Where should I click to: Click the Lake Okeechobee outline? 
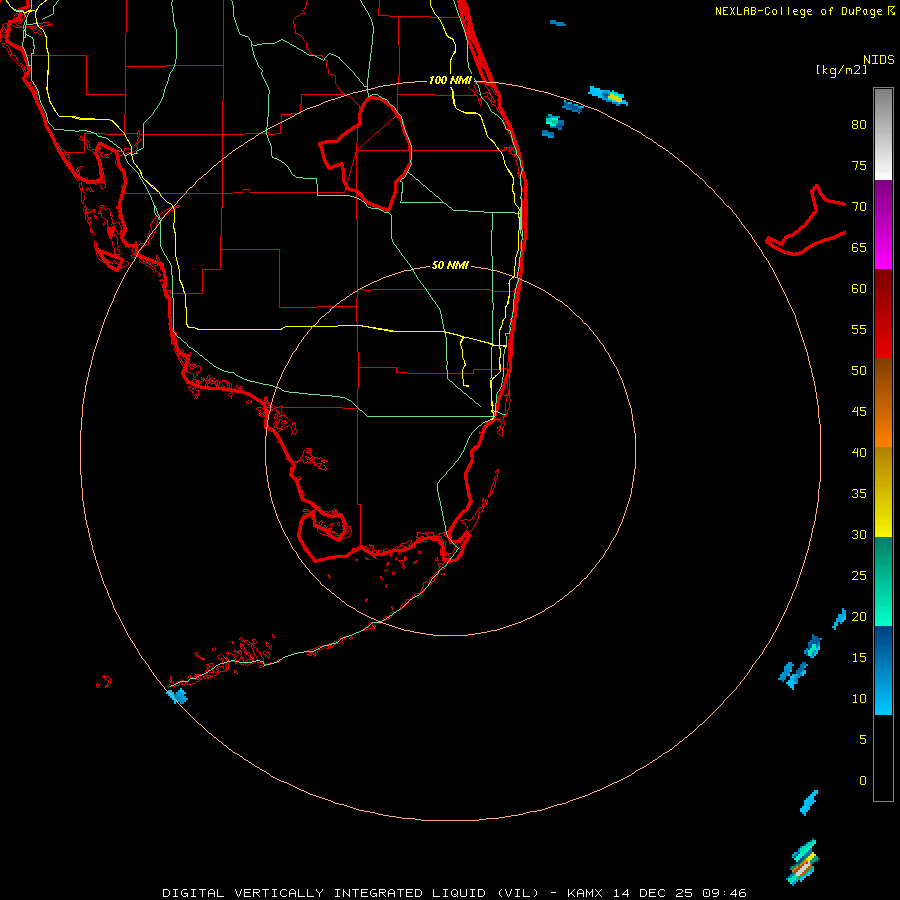point(366,153)
